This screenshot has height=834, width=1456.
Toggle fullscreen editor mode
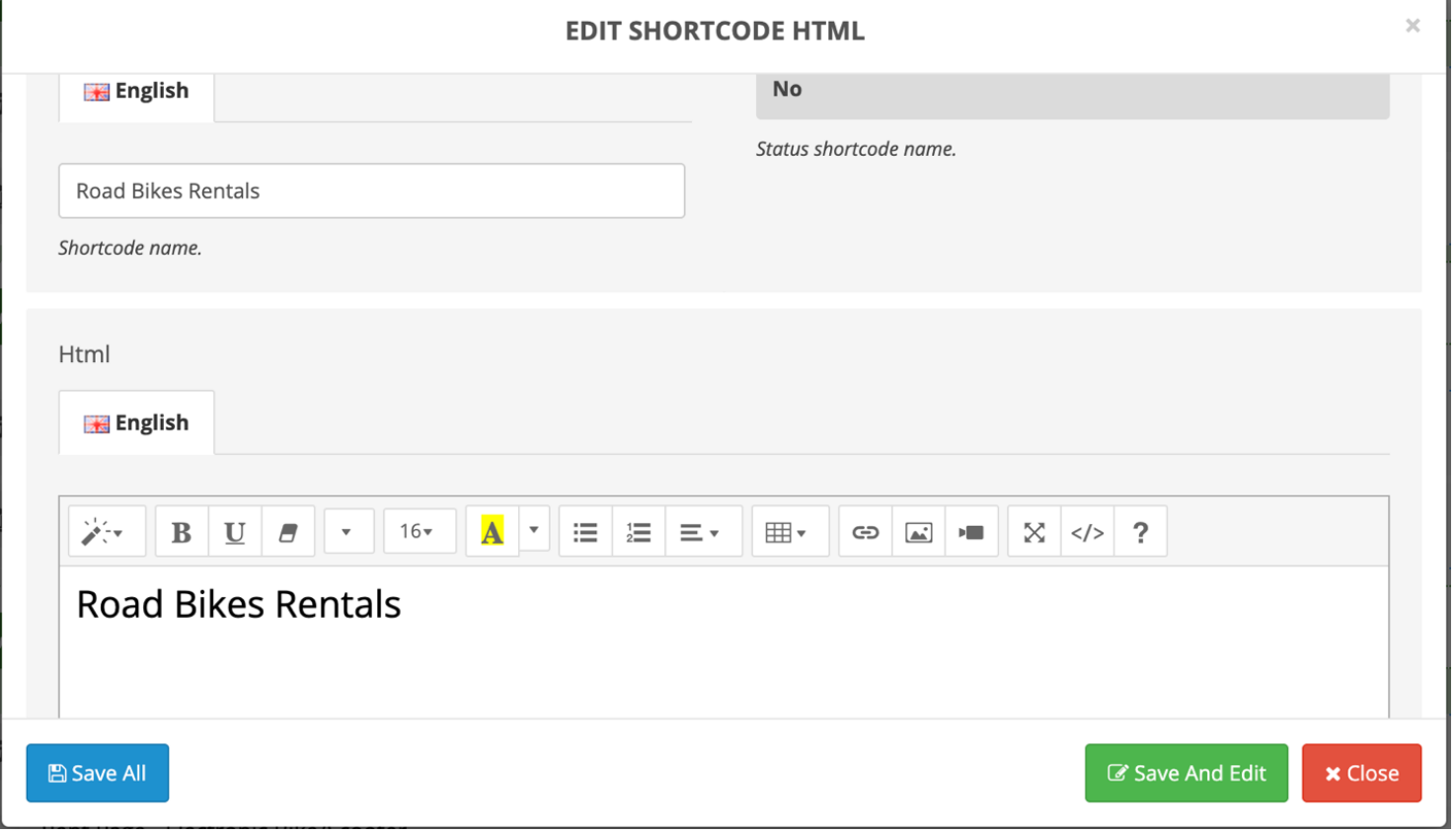(x=1035, y=533)
